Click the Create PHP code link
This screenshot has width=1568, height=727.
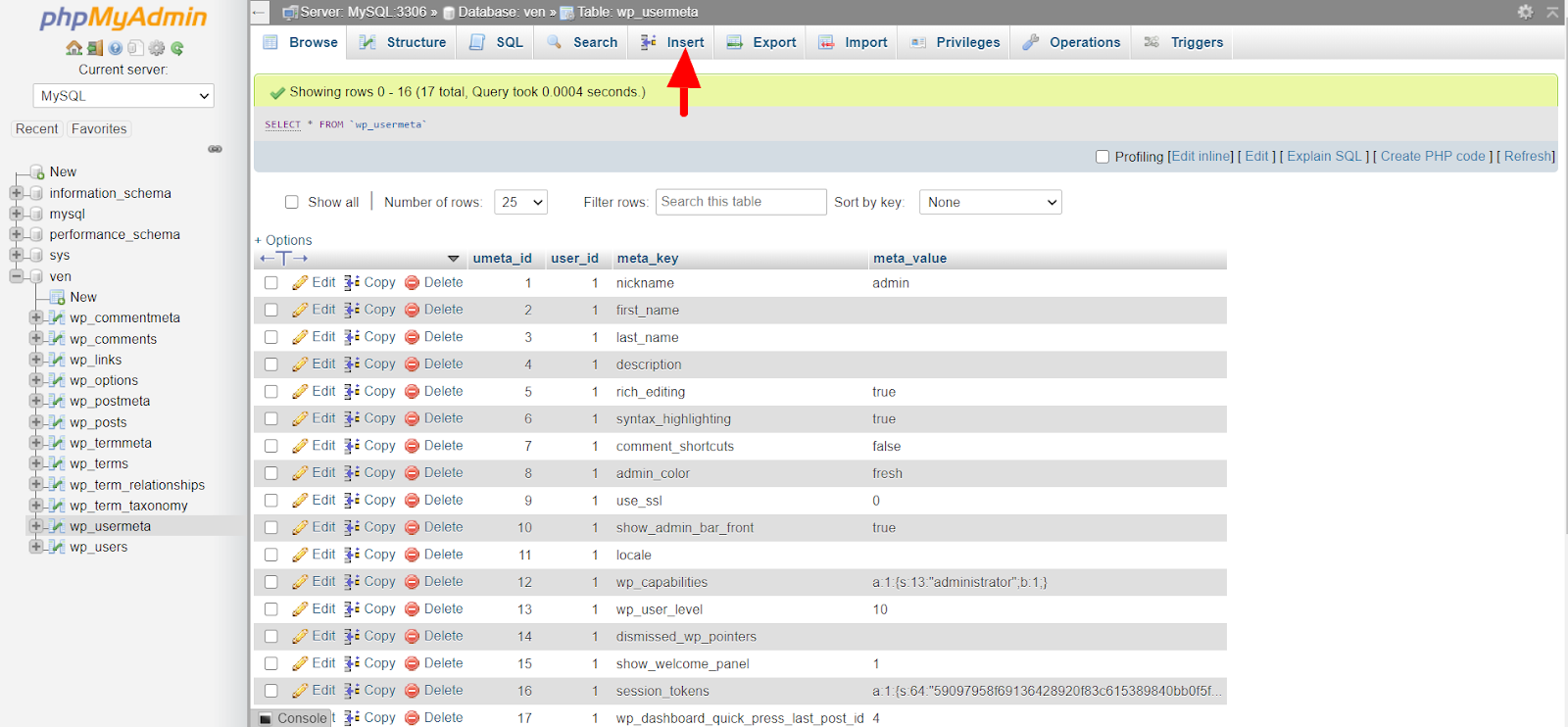(1433, 157)
